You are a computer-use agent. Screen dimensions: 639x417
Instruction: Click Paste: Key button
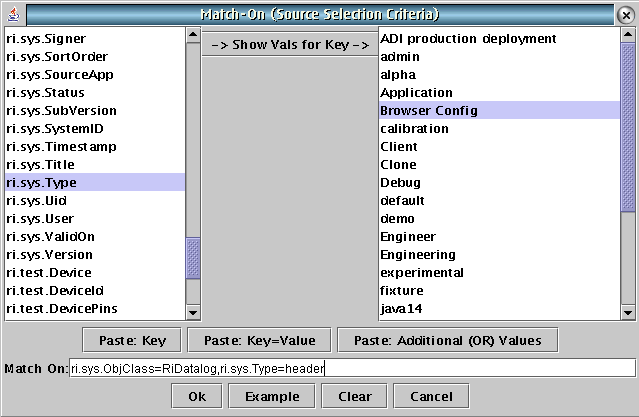[132, 340]
